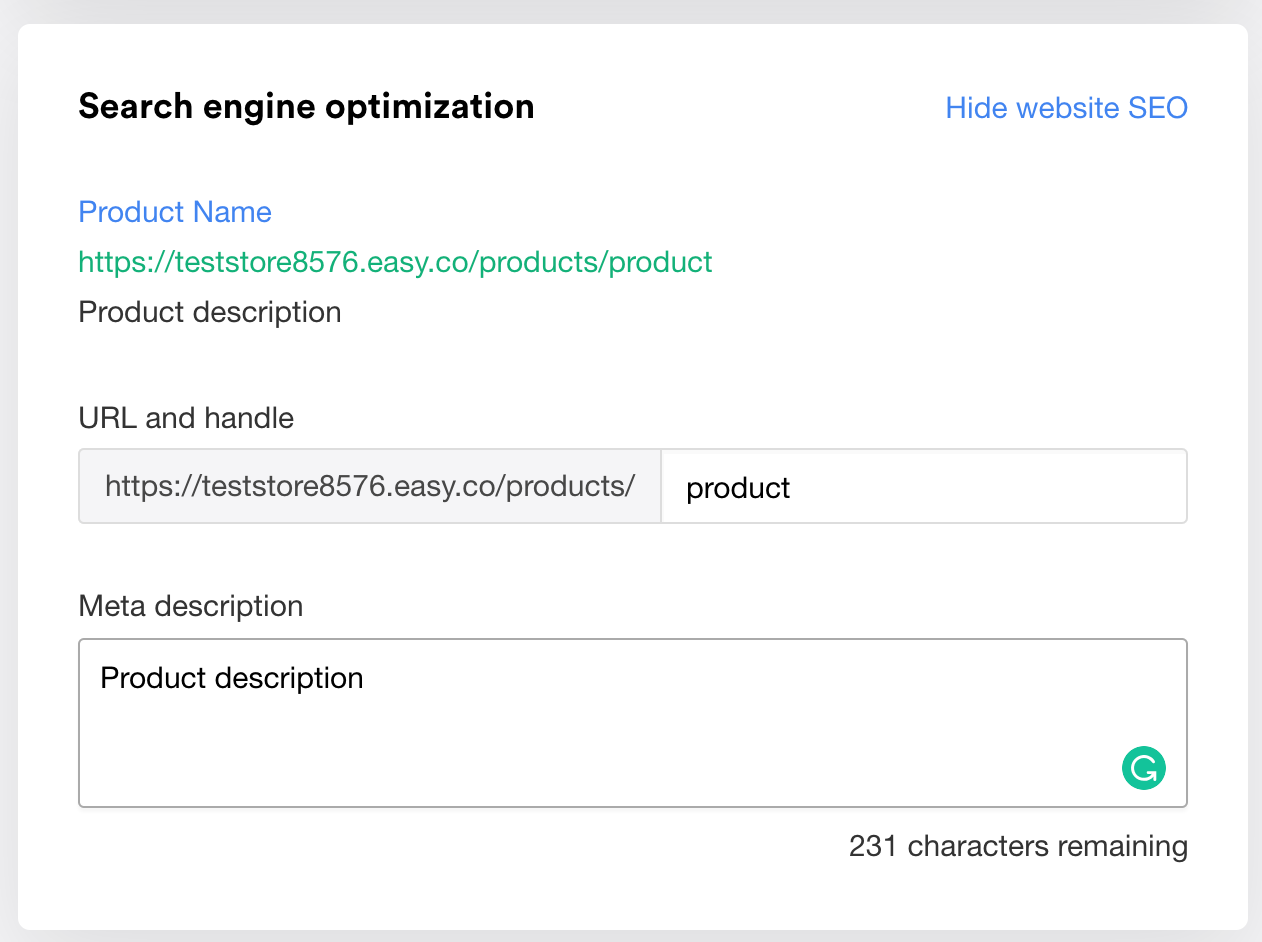Click the Grammarly icon in Meta description

[x=1144, y=768]
